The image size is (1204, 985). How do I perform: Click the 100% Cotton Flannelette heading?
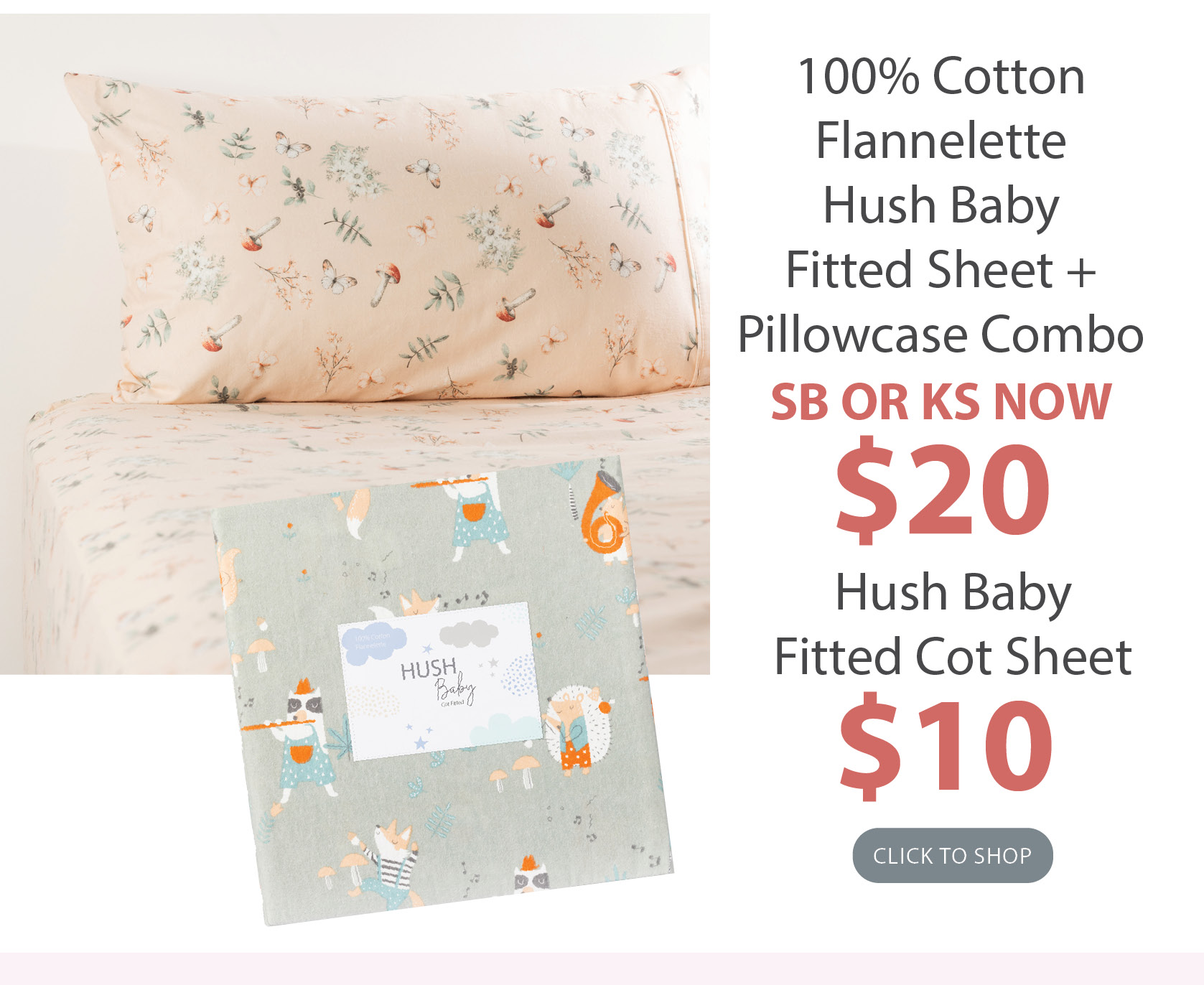941,108
